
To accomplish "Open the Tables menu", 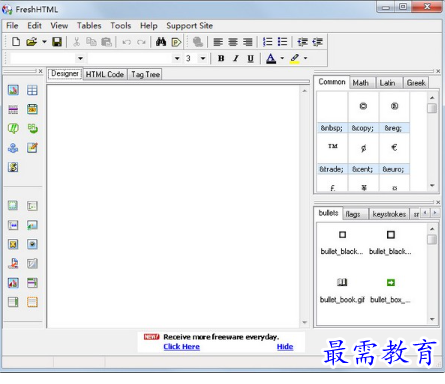I will pos(89,26).
